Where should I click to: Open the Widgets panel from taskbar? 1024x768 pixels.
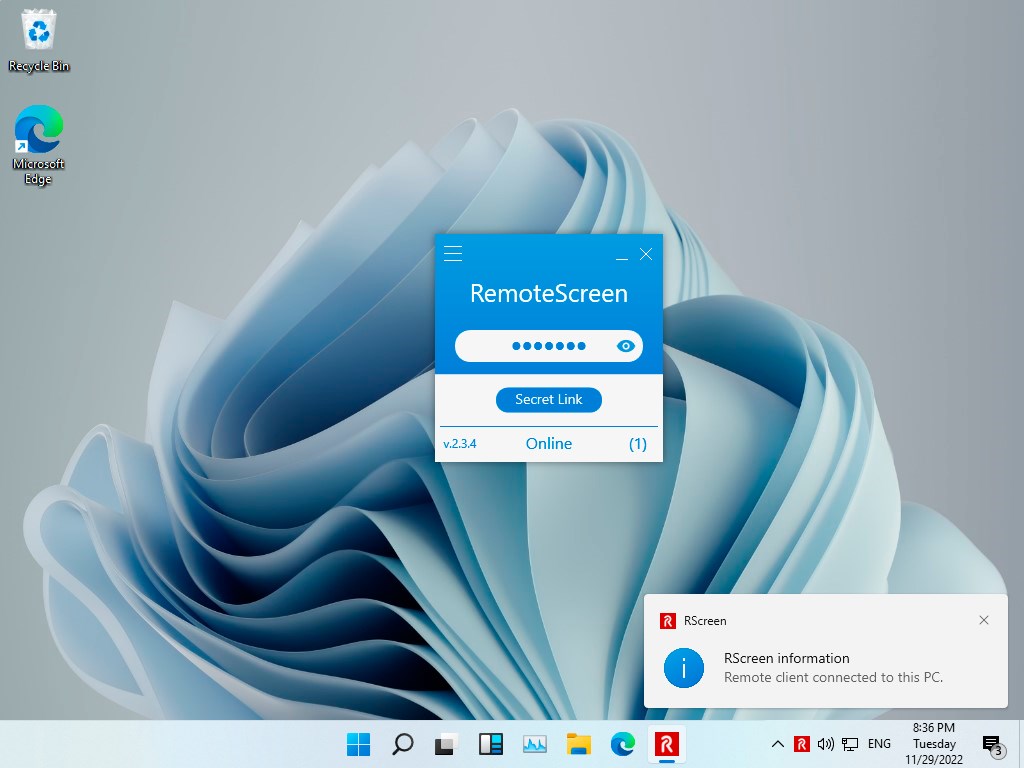click(490, 744)
